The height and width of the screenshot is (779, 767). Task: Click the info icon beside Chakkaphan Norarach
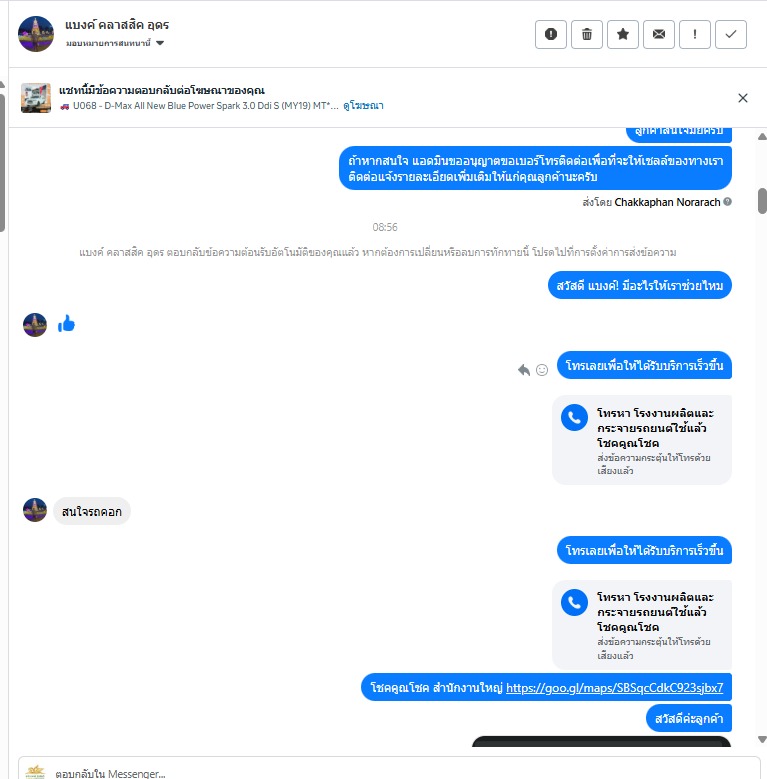pos(728,202)
